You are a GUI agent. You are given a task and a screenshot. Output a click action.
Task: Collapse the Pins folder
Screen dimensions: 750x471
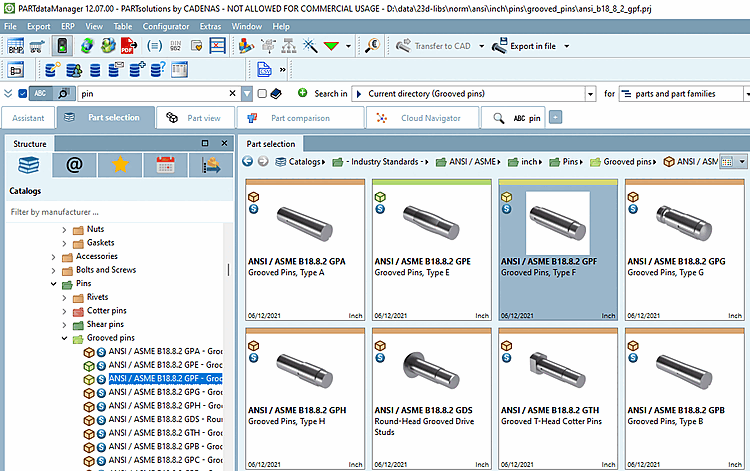[53, 284]
